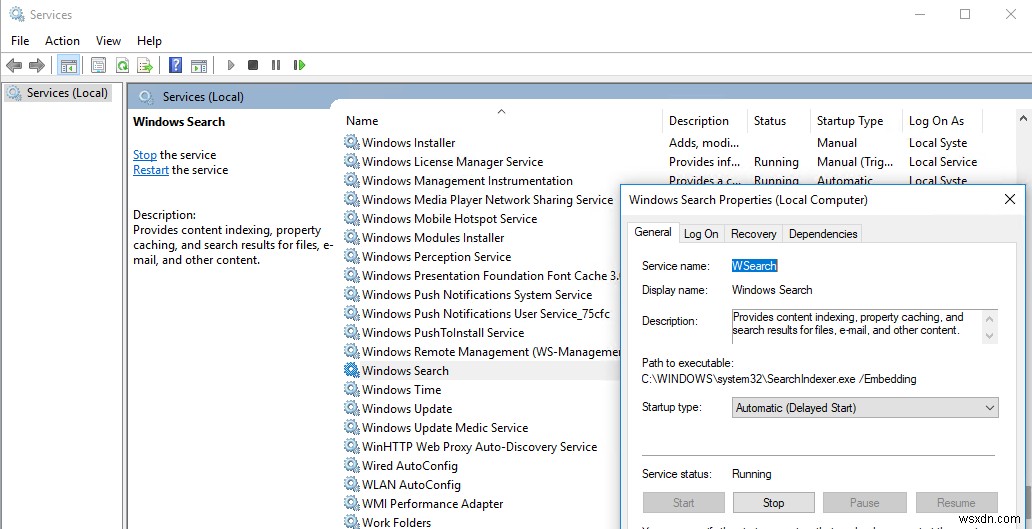Select the Windows Update Medic Service row
This screenshot has width=1032, height=529.
point(445,428)
